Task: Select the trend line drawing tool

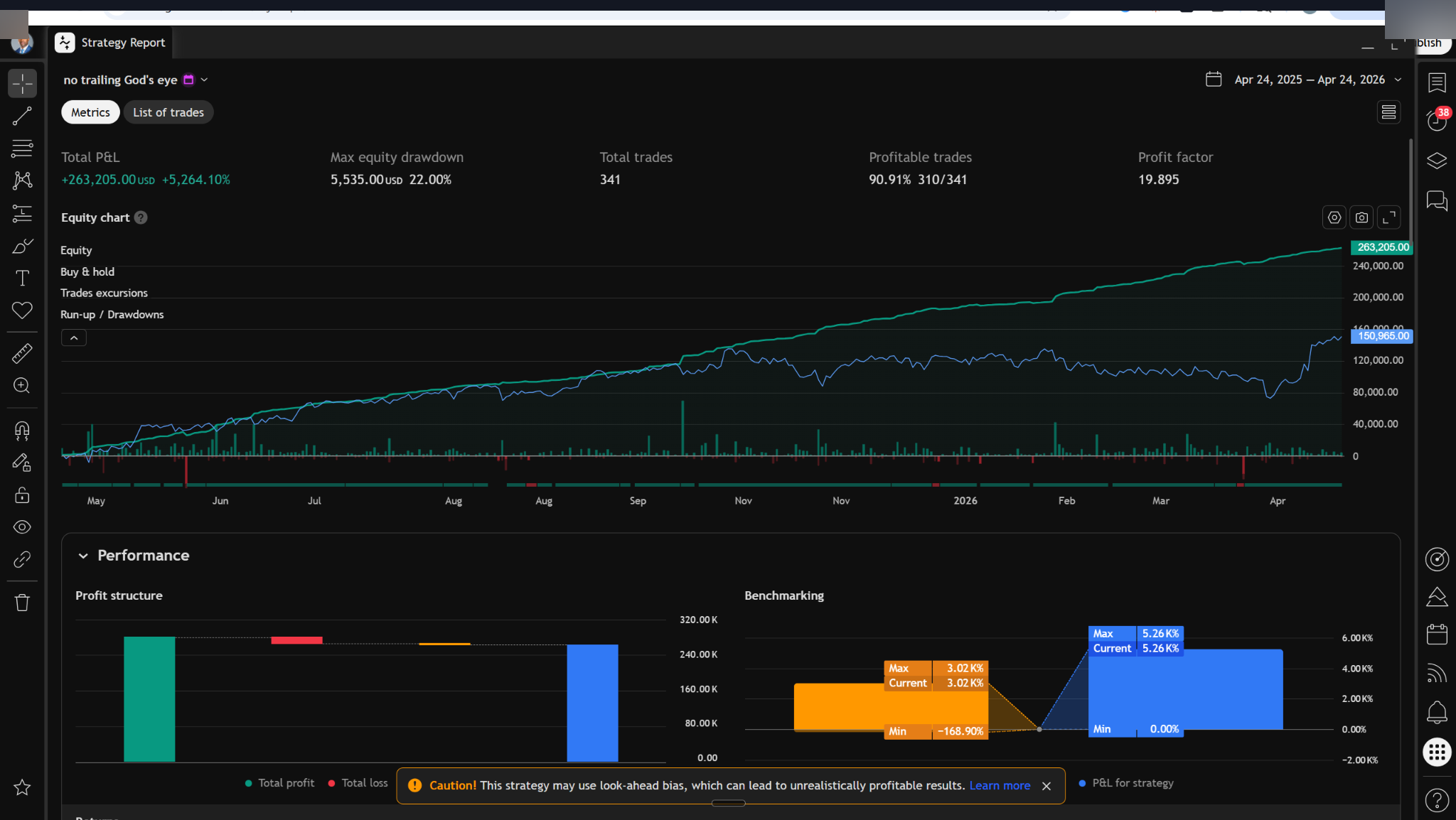Action: [x=22, y=116]
